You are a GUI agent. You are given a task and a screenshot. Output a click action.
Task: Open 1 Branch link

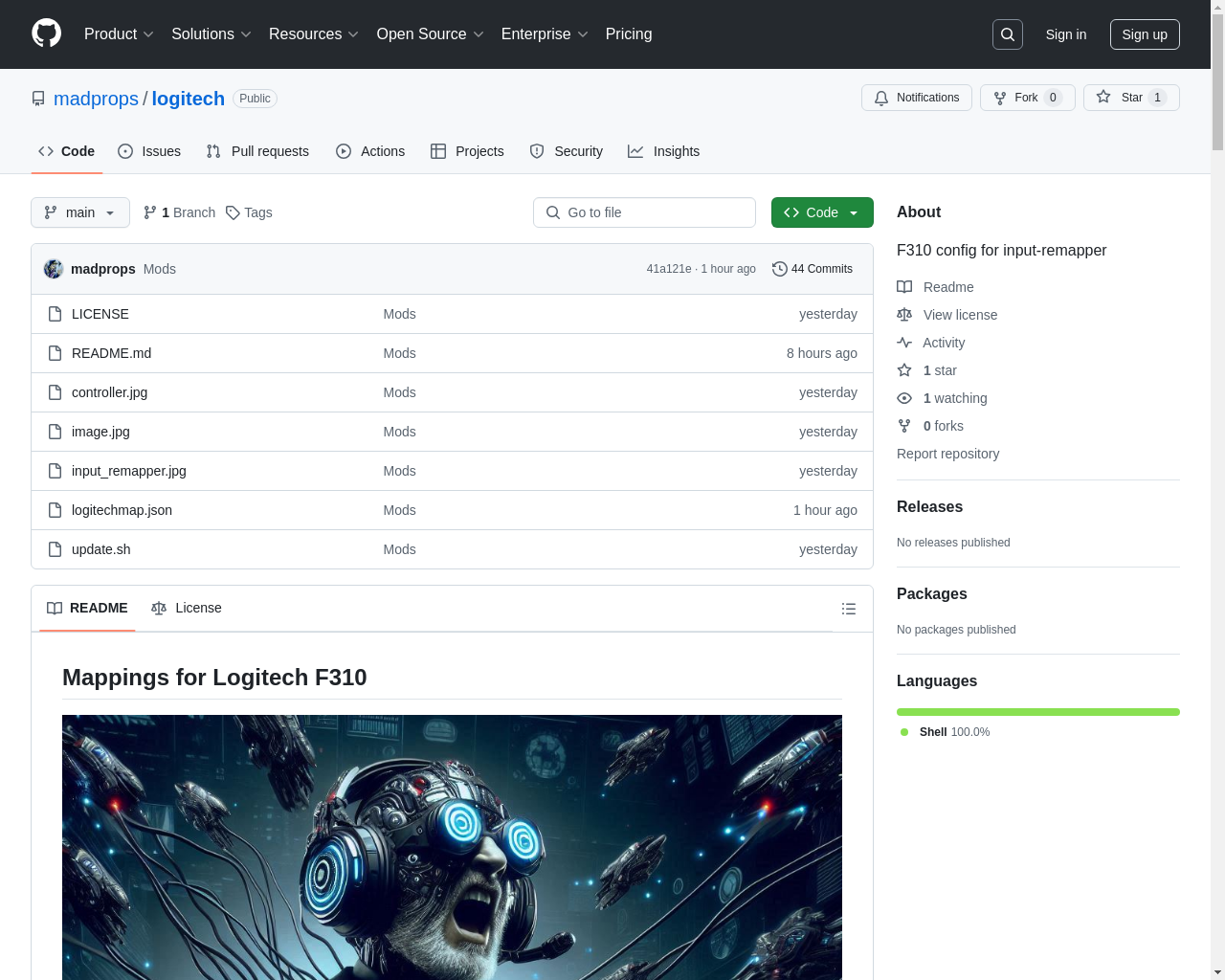pos(179,212)
